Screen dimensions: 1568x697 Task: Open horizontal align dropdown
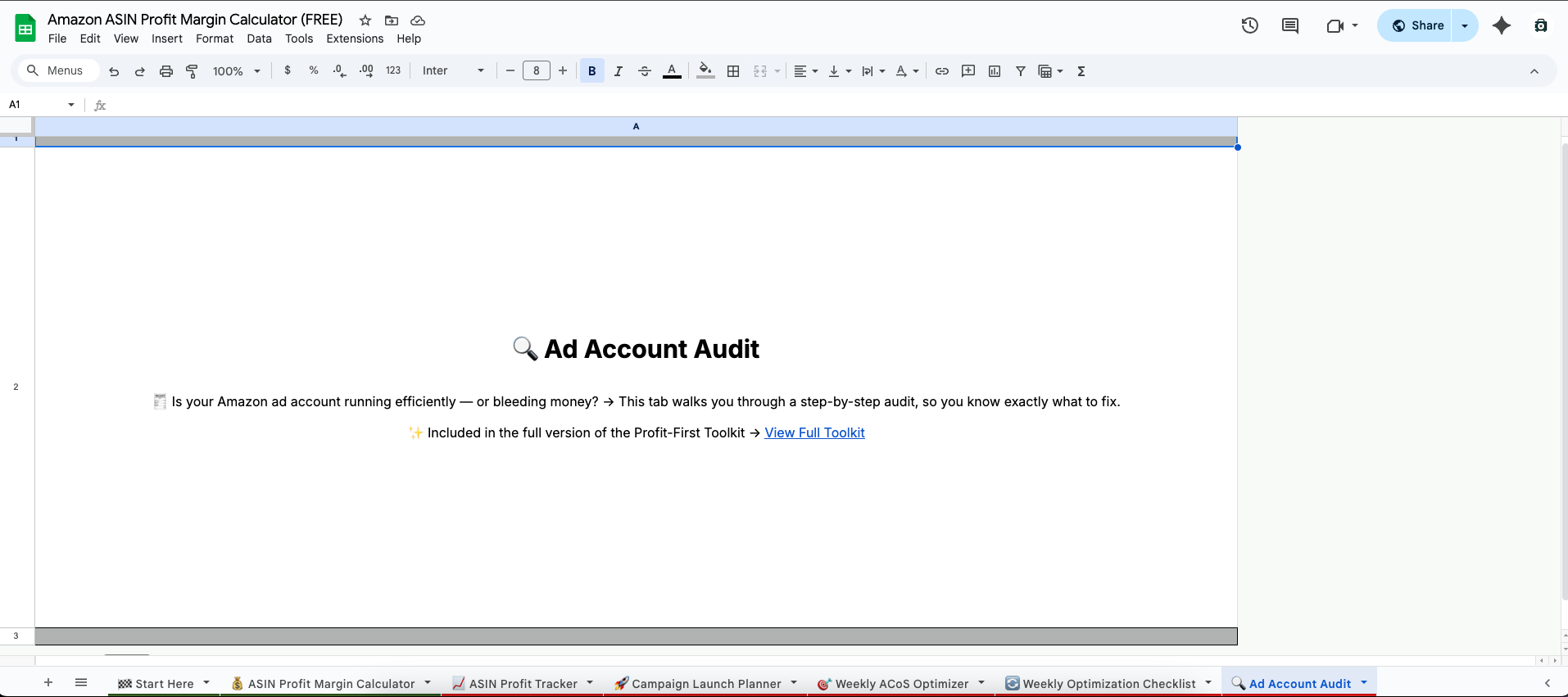pos(806,71)
